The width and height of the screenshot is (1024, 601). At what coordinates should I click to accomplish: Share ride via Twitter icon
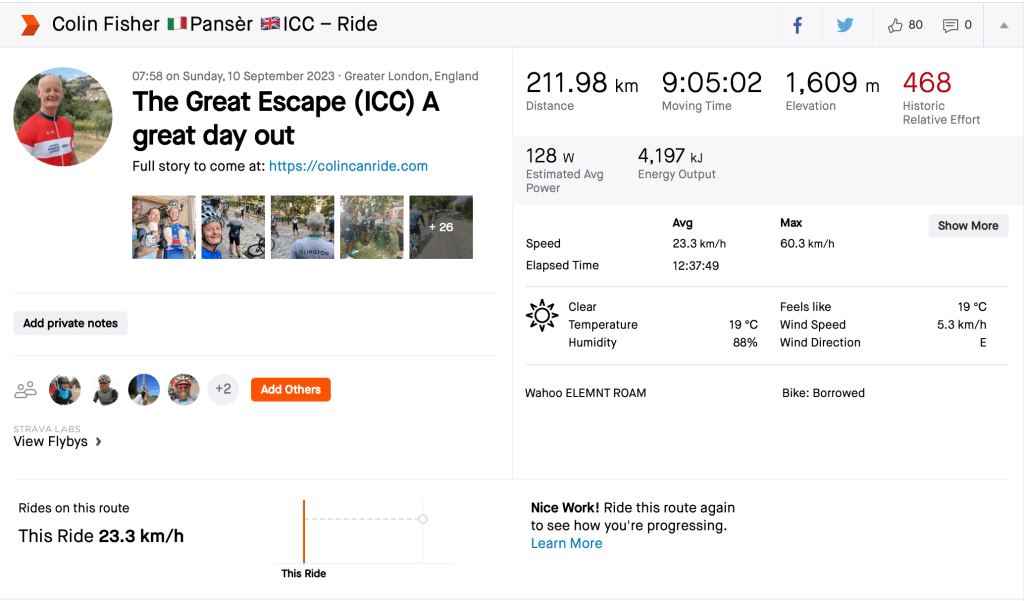845,25
